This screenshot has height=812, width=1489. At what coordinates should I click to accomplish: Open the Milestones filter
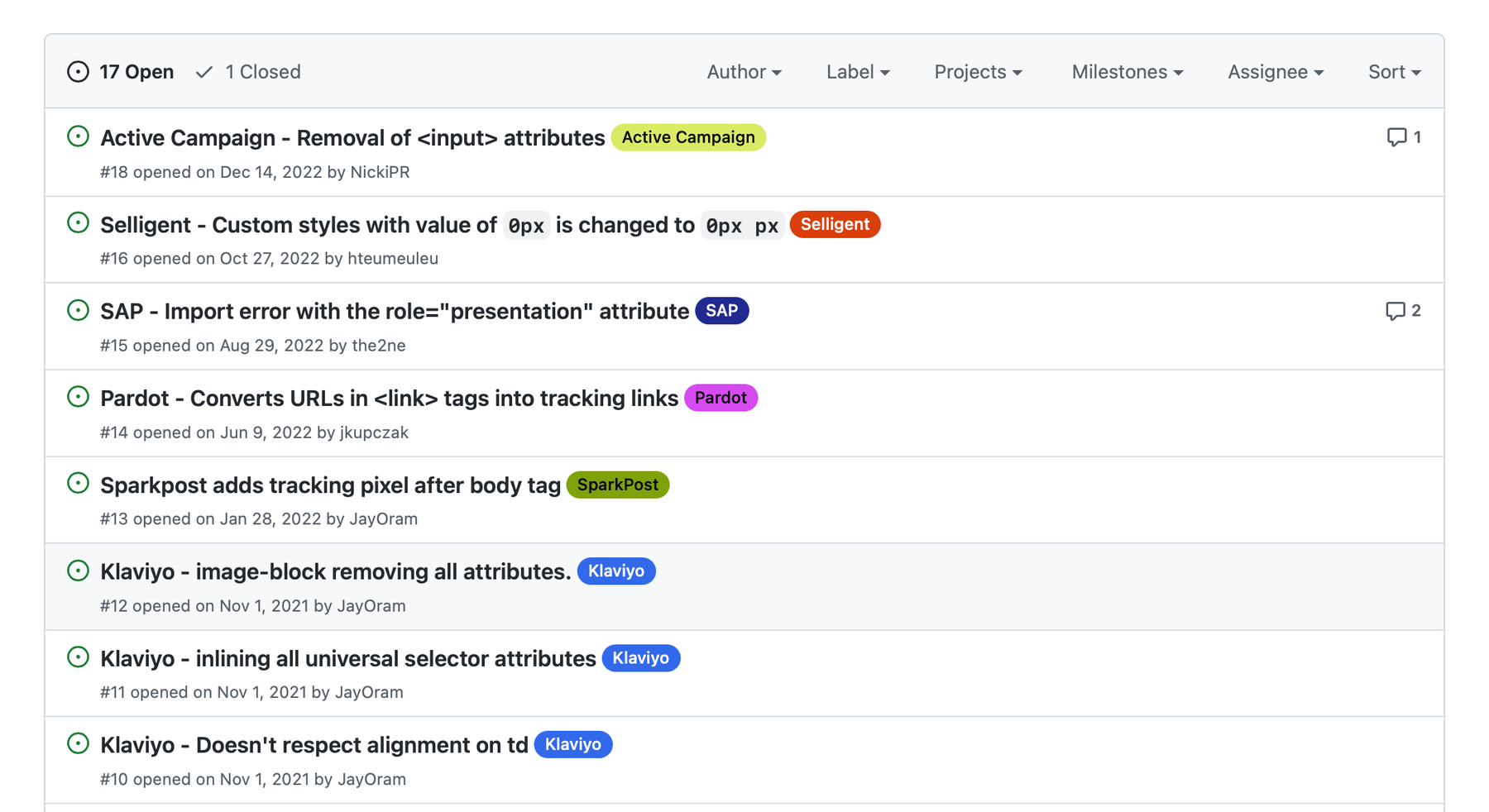[1126, 72]
